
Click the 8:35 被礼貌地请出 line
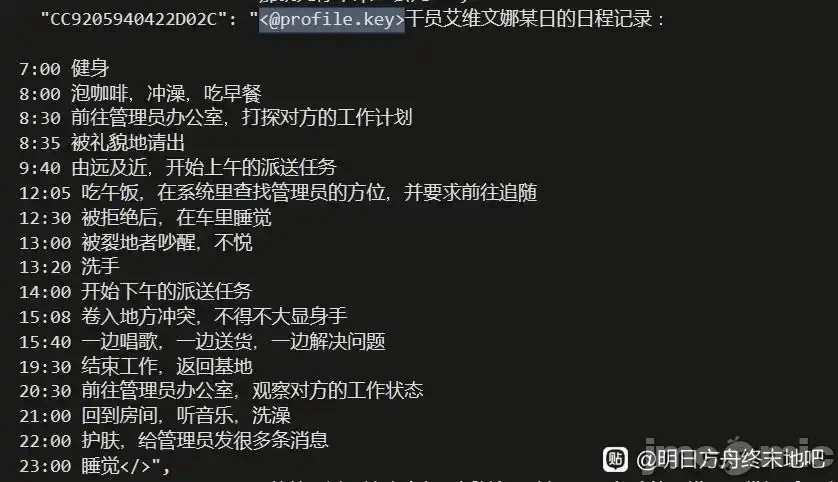point(102,143)
